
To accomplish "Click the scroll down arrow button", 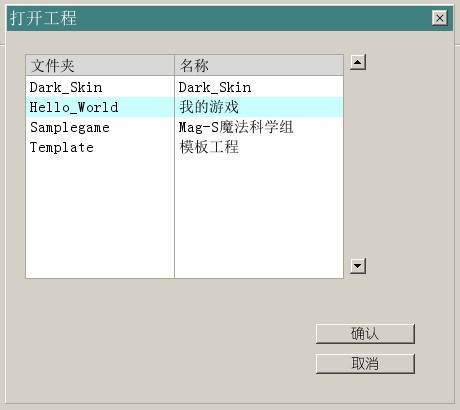I will coord(358,266).
